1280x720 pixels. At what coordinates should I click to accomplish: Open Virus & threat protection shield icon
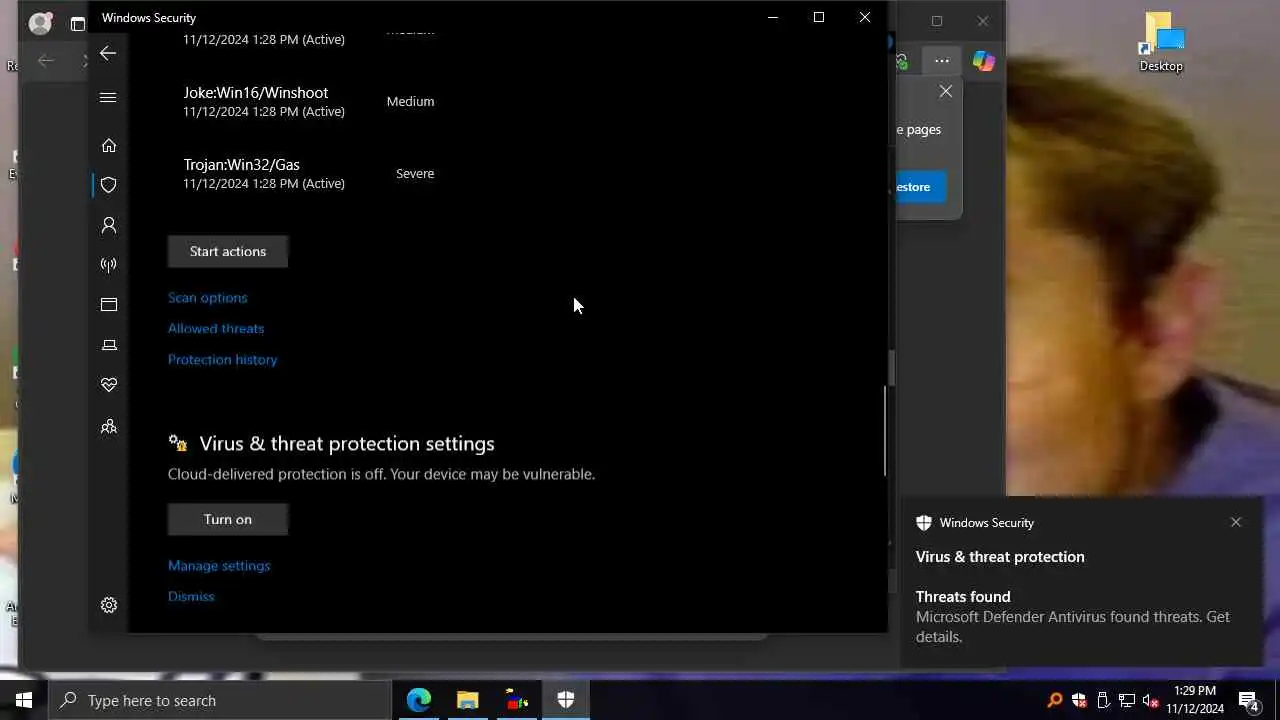[109, 185]
